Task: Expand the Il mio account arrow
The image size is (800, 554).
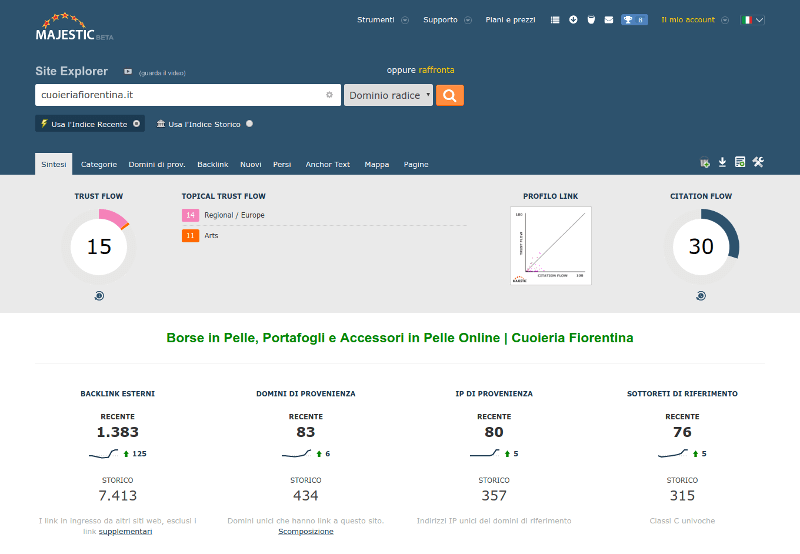Action: coord(725,20)
